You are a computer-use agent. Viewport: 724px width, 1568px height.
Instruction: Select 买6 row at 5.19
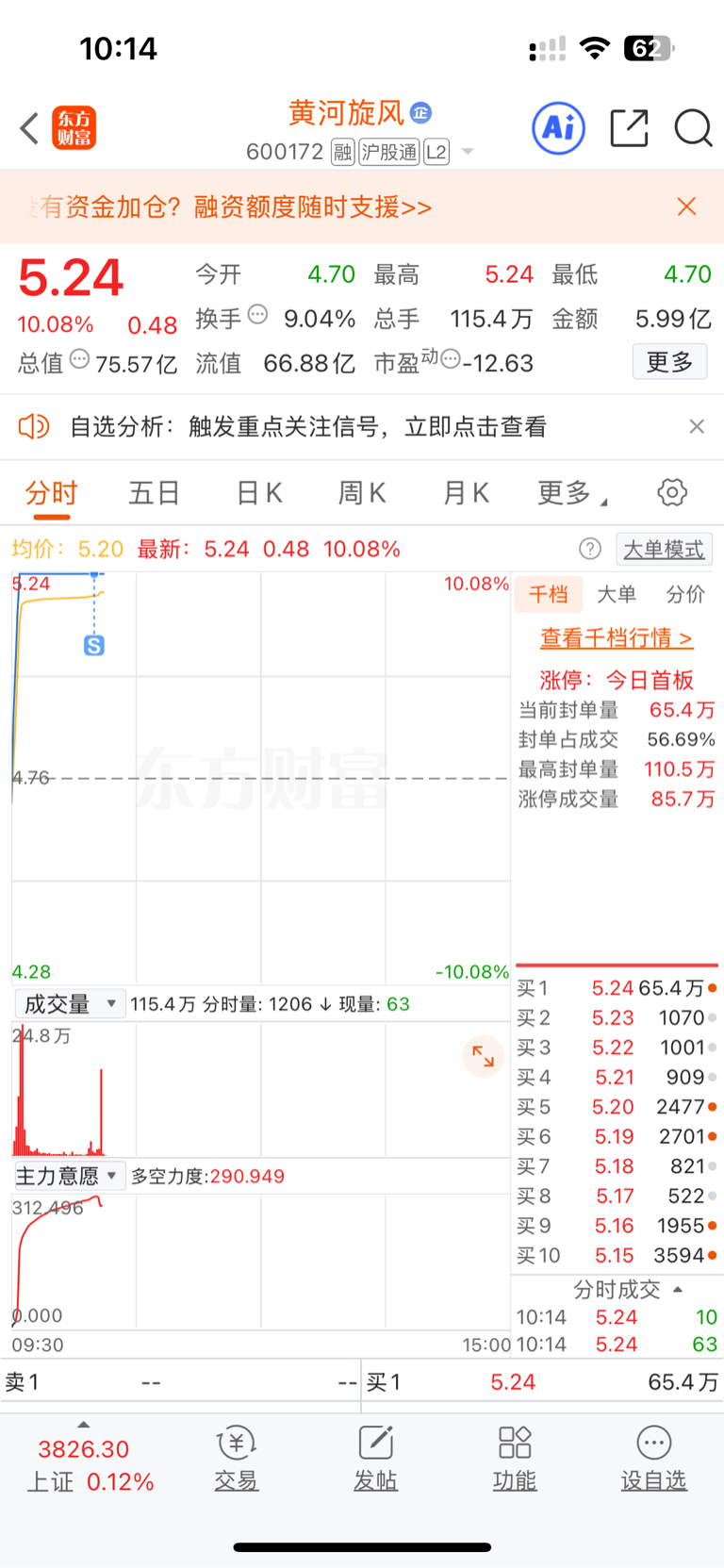(617, 1137)
